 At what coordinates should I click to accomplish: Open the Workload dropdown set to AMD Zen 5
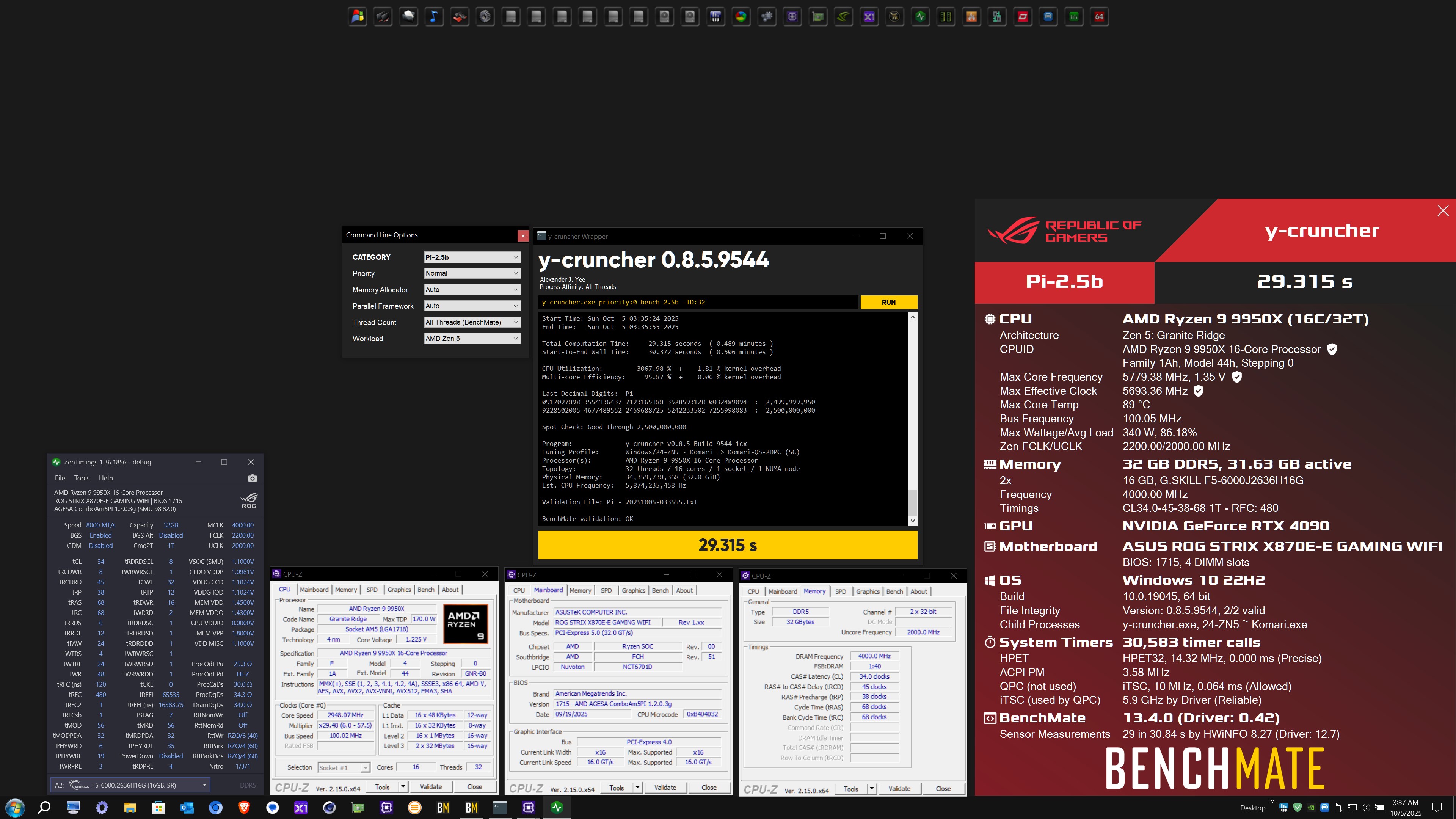tap(471, 339)
